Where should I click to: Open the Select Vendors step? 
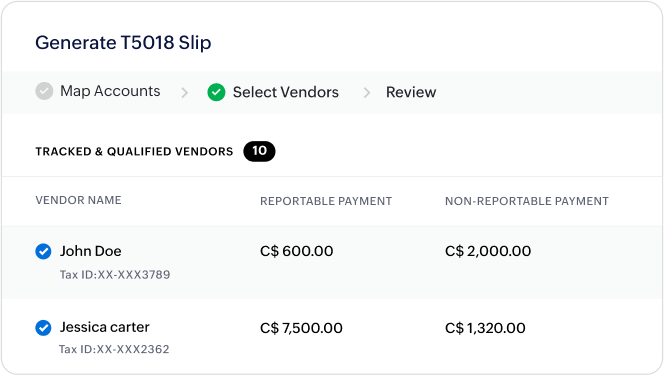(286, 92)
